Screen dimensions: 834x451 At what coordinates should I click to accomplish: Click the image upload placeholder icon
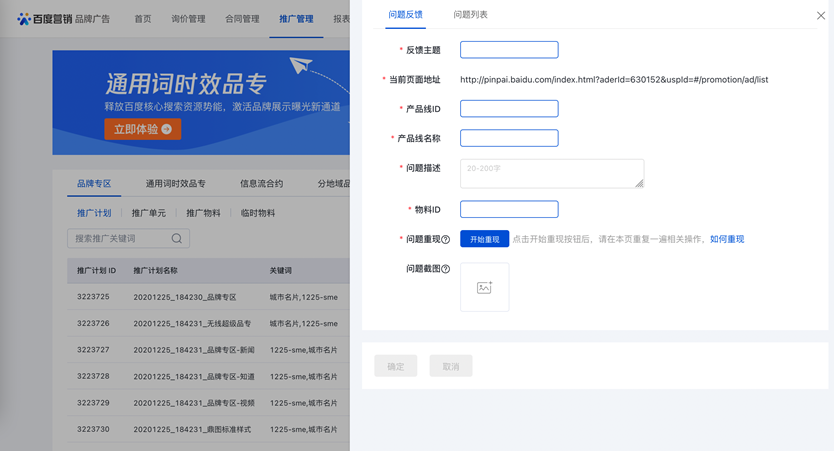[x=484, y=287]
